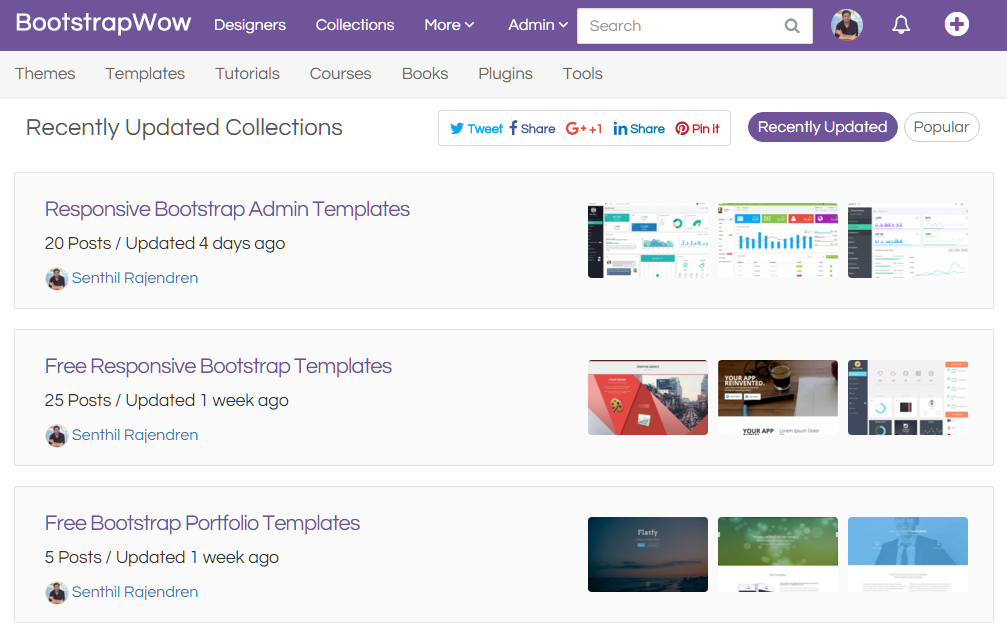Switch to the Templates section
Screen dimensions: 1007x623
tap(144, 73)
